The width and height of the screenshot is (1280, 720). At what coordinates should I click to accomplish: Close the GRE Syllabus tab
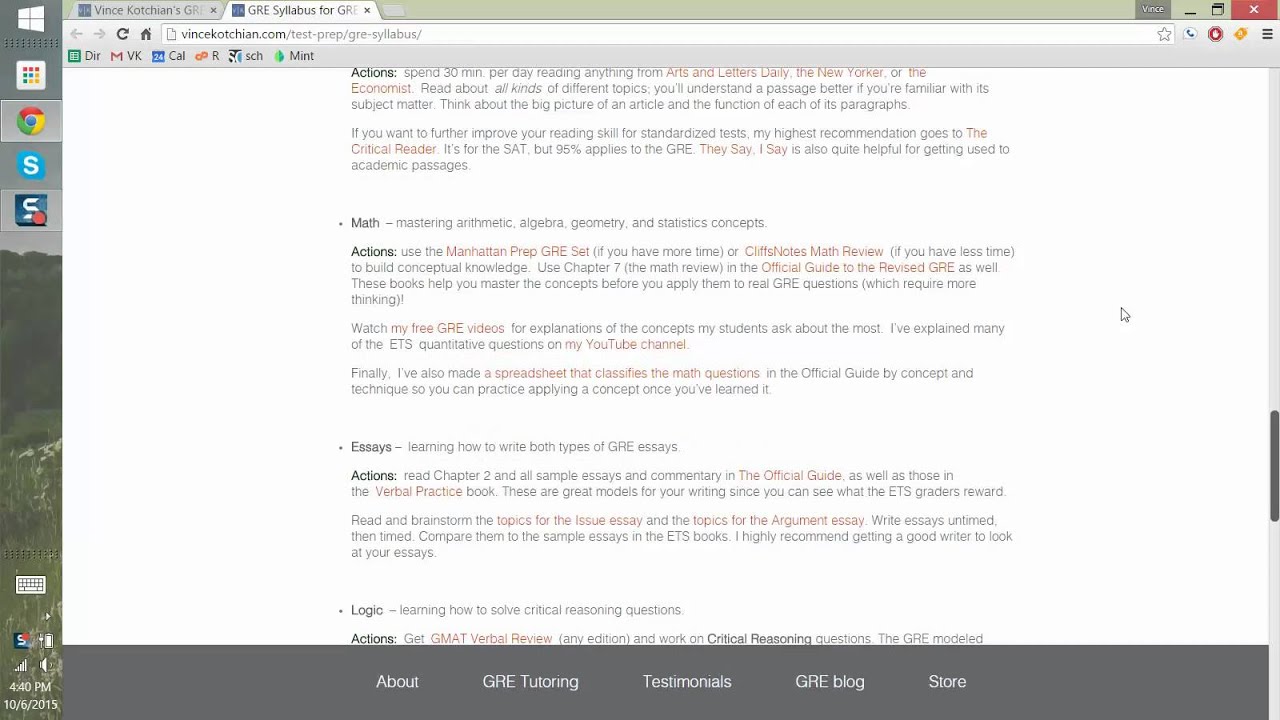coord(367,10)
